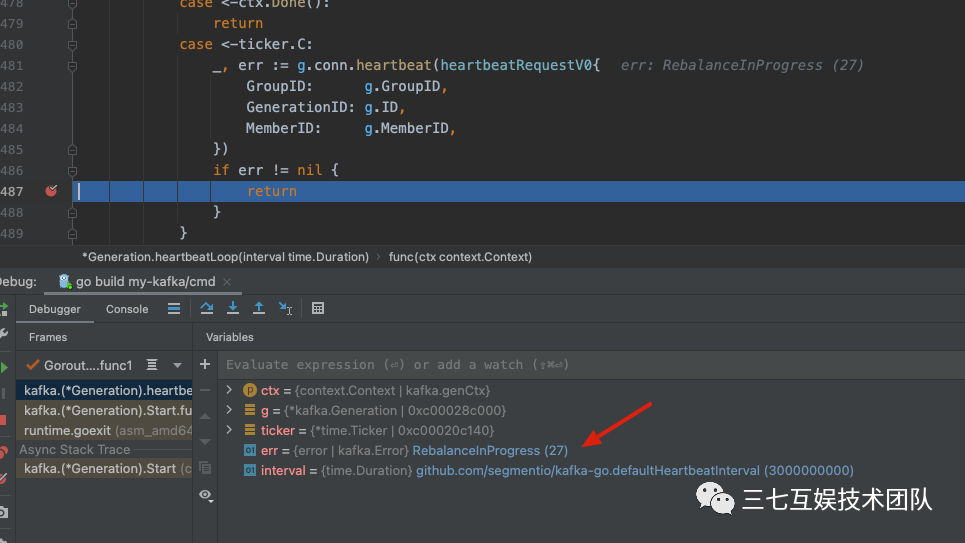
Task: Click the camera icon in left debug strip
Action: pos(3,512)
